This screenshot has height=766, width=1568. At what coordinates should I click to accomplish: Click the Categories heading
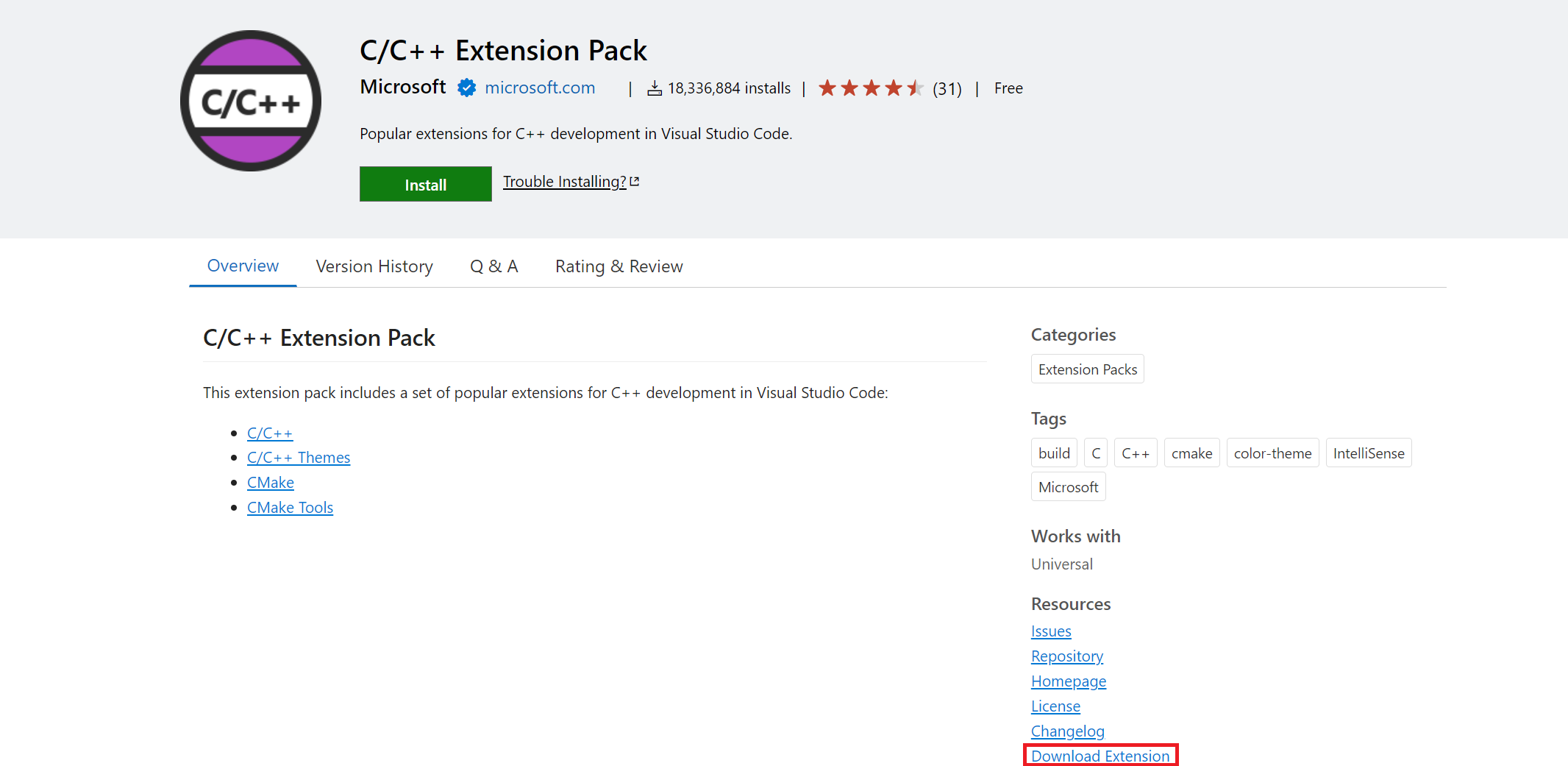coord(1073,335)
